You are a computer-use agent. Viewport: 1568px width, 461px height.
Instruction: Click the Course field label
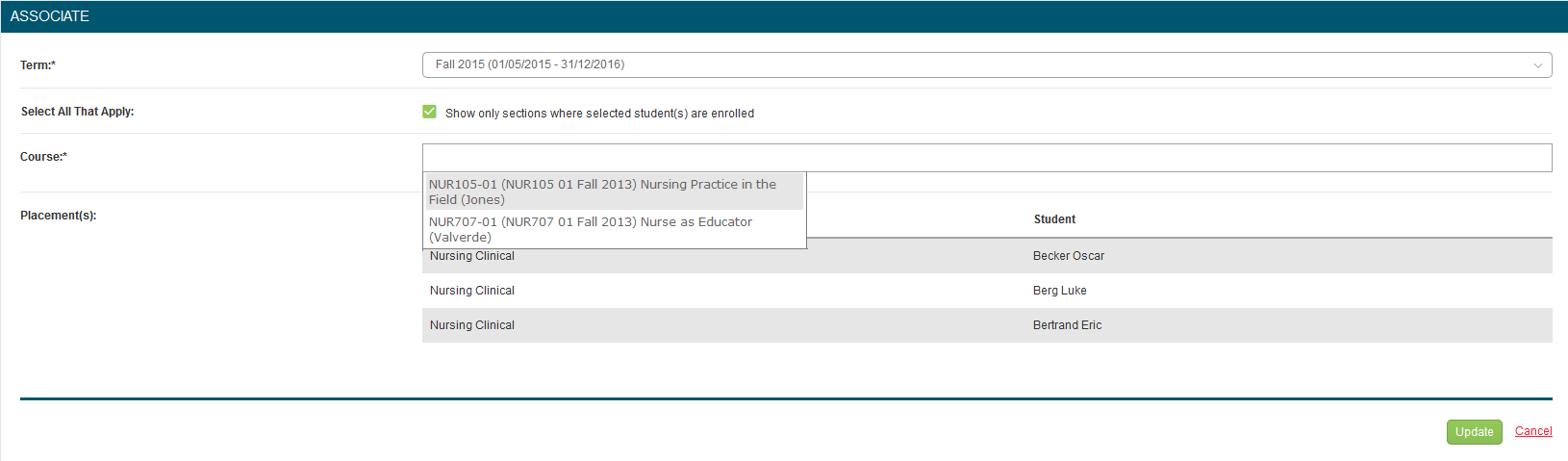[x=44, y=157]
